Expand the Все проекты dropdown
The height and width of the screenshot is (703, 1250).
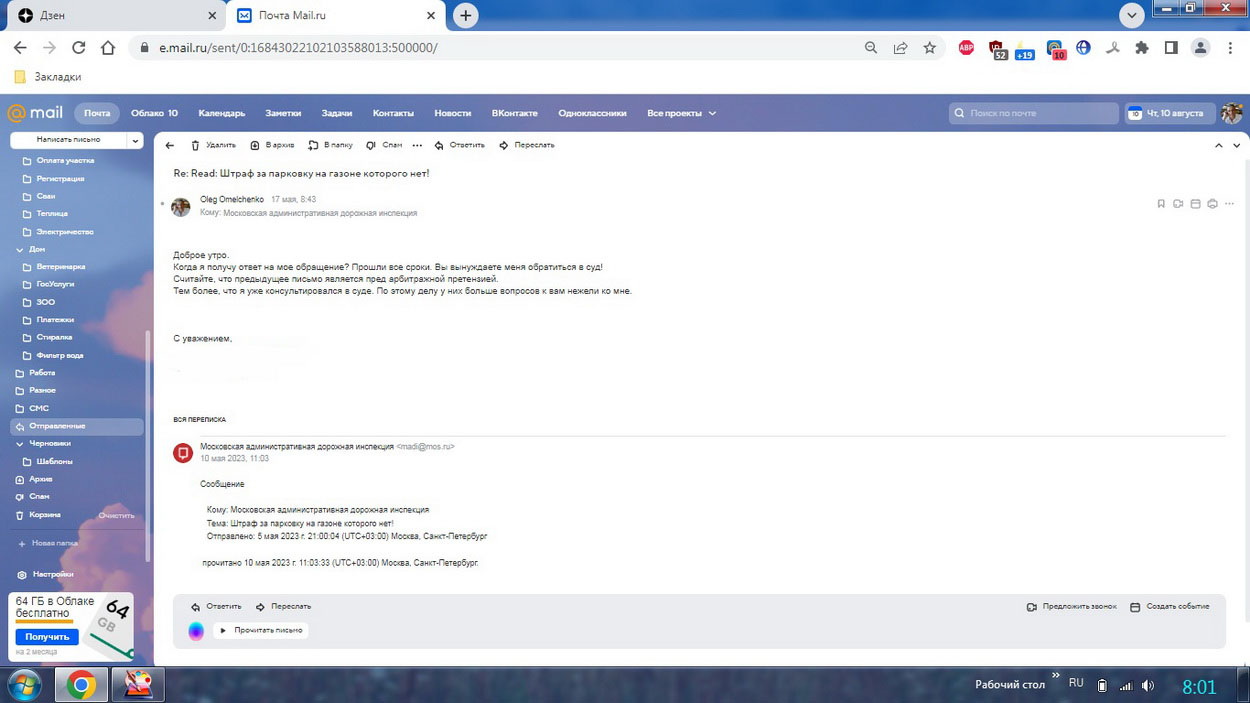pos(681,113)
